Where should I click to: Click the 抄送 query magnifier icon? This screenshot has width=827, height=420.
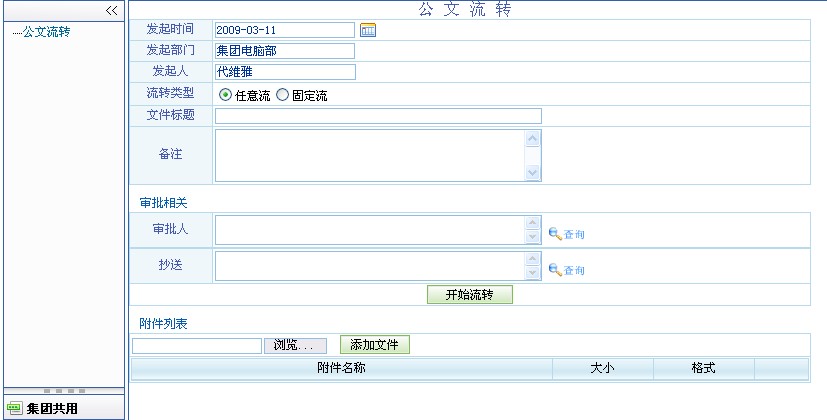(x=555, y=270)
